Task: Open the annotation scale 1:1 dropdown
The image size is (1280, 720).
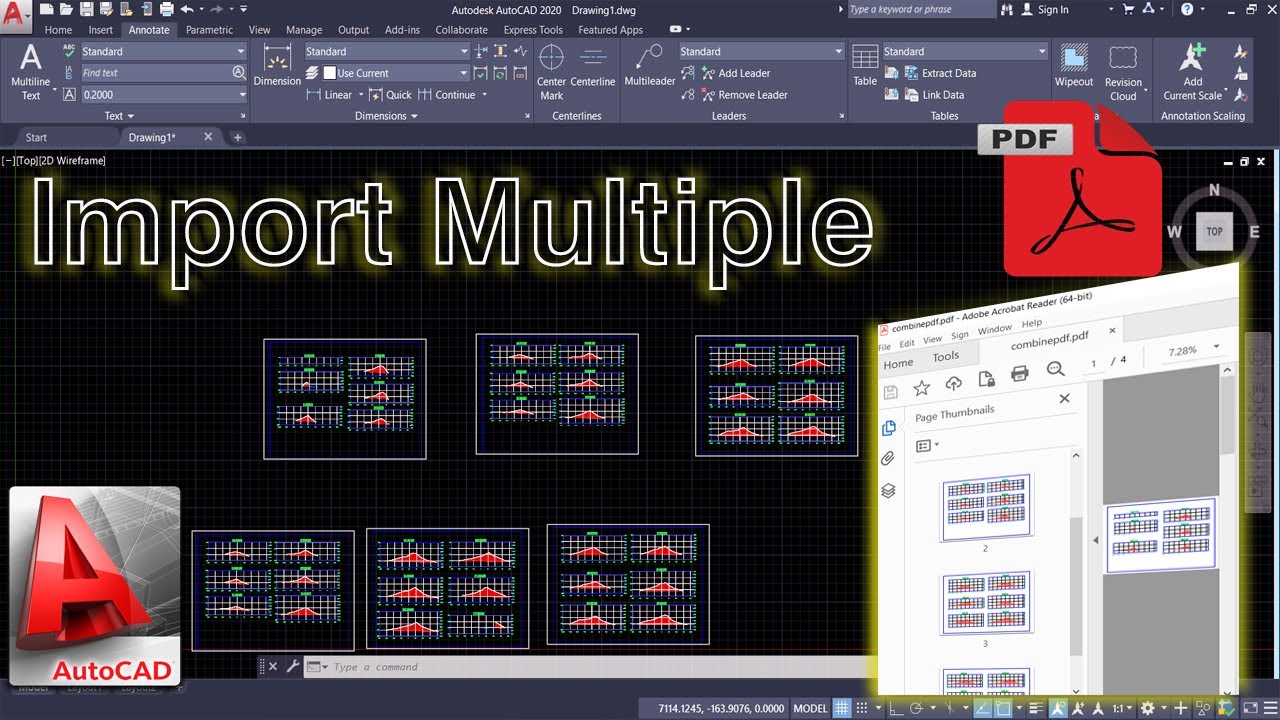Action: [x=1122, y=709]
